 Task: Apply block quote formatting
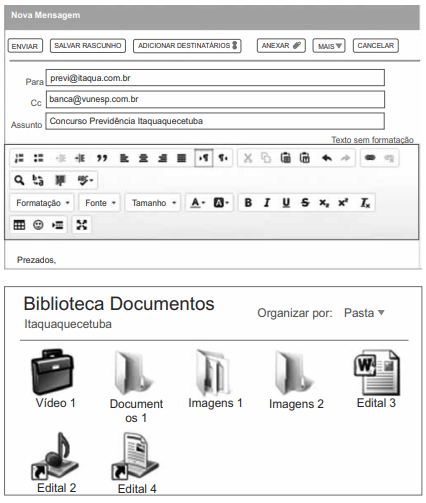tap(102, 158)
